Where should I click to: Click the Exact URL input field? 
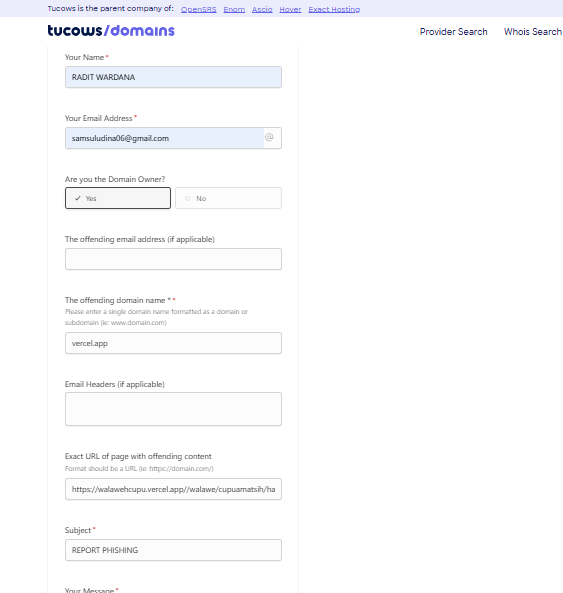pyautogui.click(x=173, y=489)
